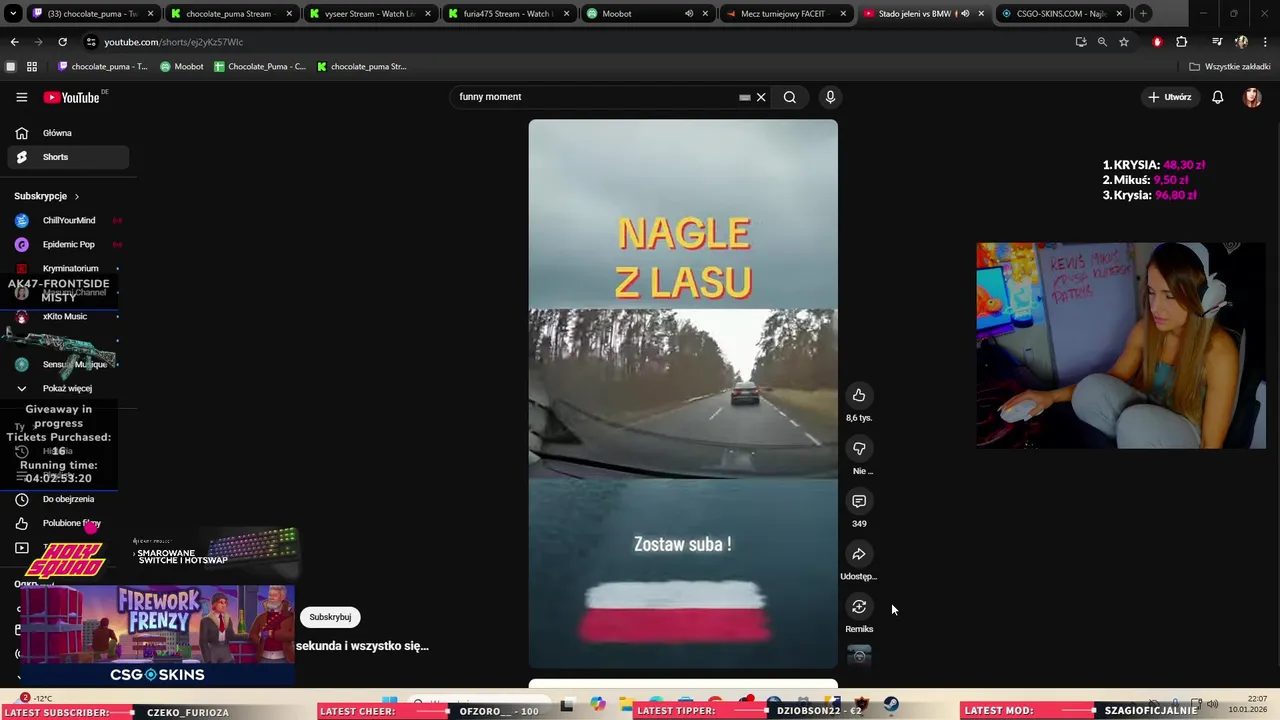Open comments showing 349
This screenshot has height=720, width=1280.
pyautogui.click(x=858, y=501)
